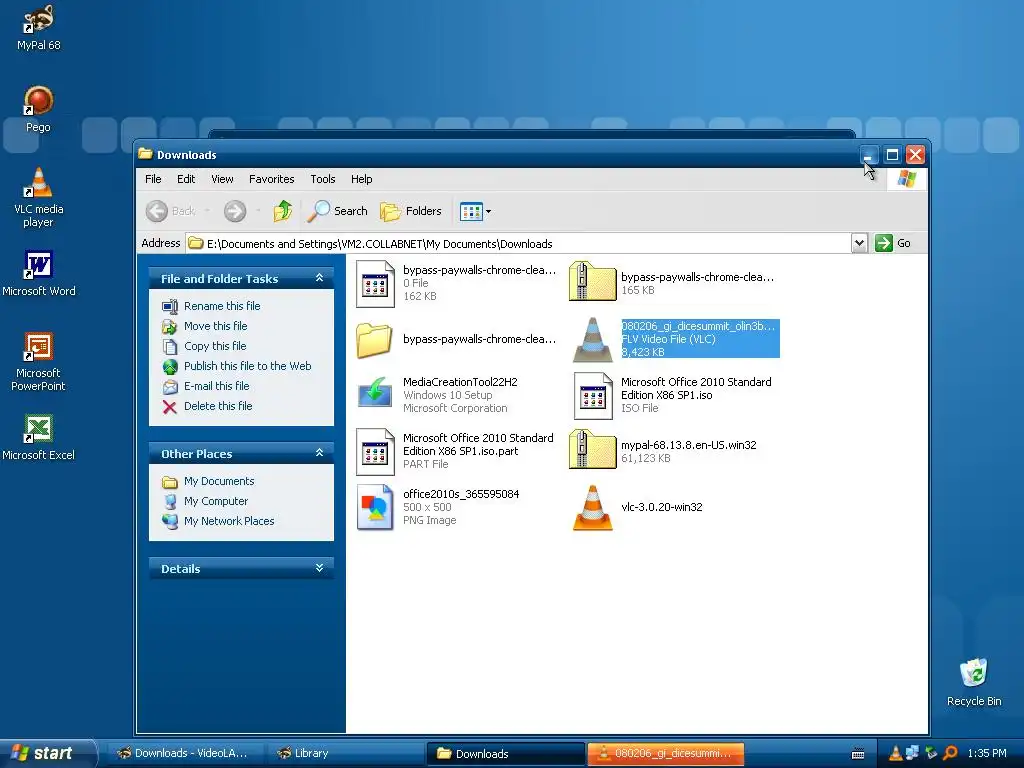Click the VLC cone tray icon
Image resolution: width=1024 pixels, height=768 pixels.
click(x=896, y=753)
